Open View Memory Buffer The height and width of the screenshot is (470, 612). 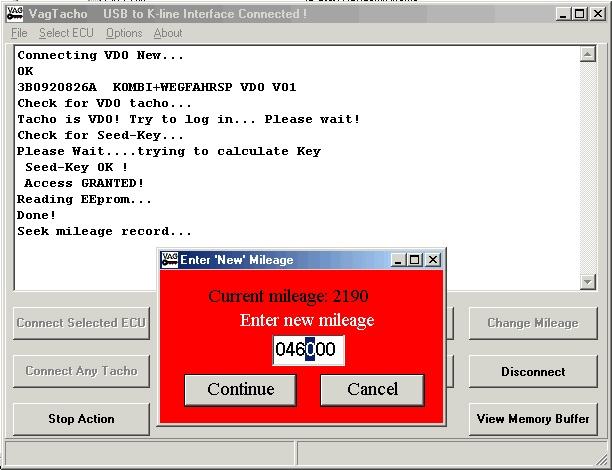tap(533, 419)
